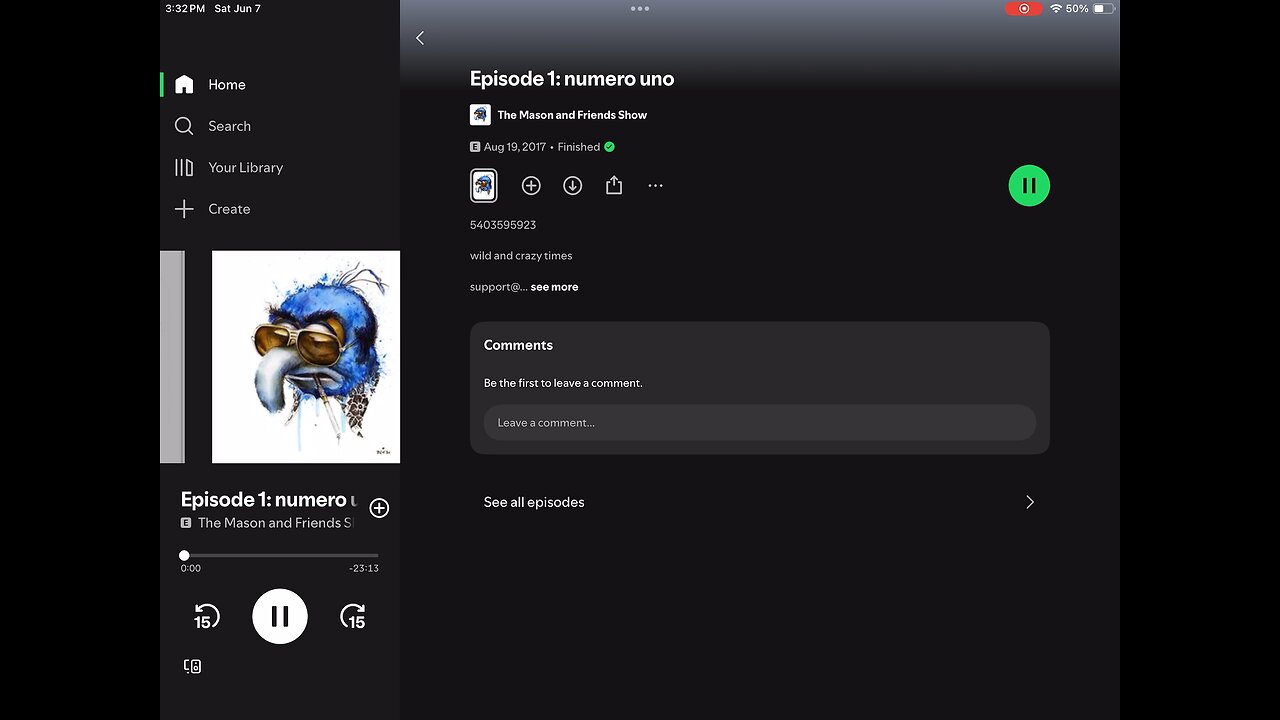Open The Mason and Friends Show link
This screenshot has height=720, width=1280.
tap(572, 115)
